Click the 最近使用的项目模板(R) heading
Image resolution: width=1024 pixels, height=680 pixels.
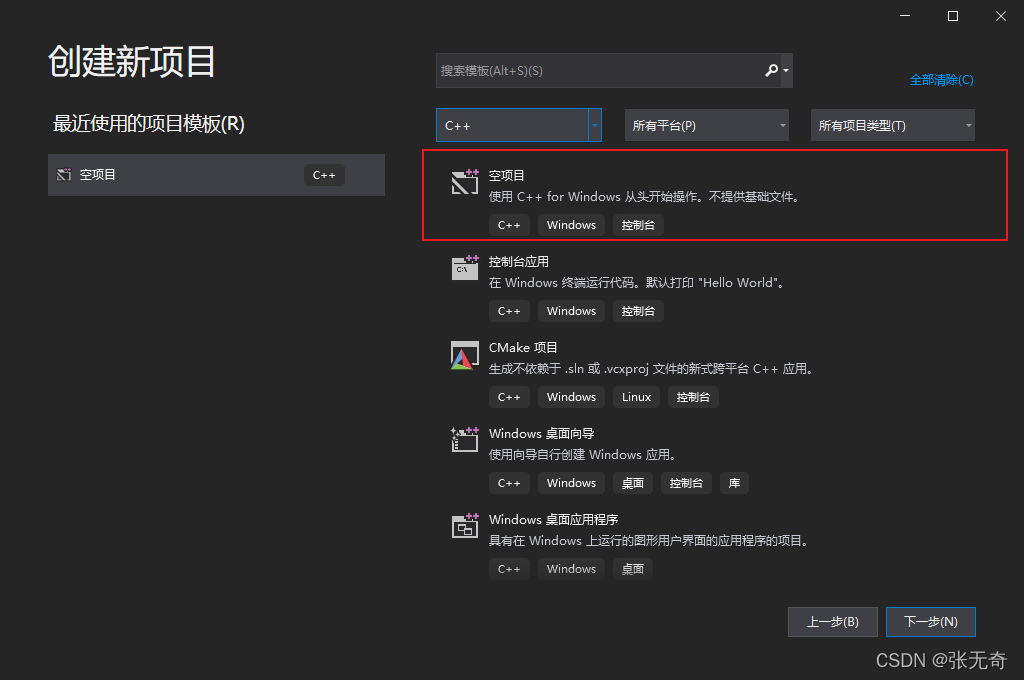pyautogui.click(x=148, y=123)
